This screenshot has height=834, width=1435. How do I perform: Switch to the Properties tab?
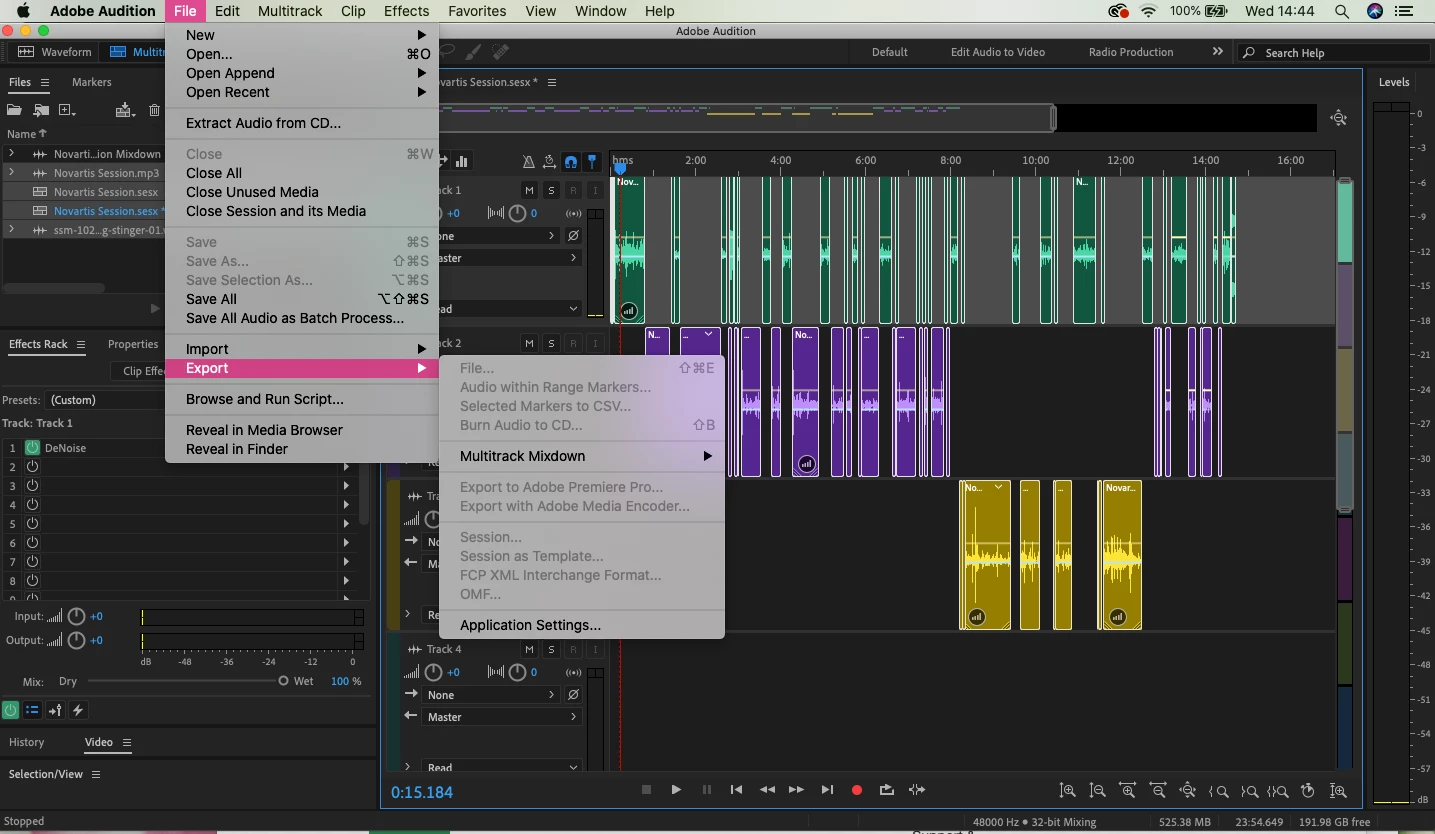pos(133,344)
